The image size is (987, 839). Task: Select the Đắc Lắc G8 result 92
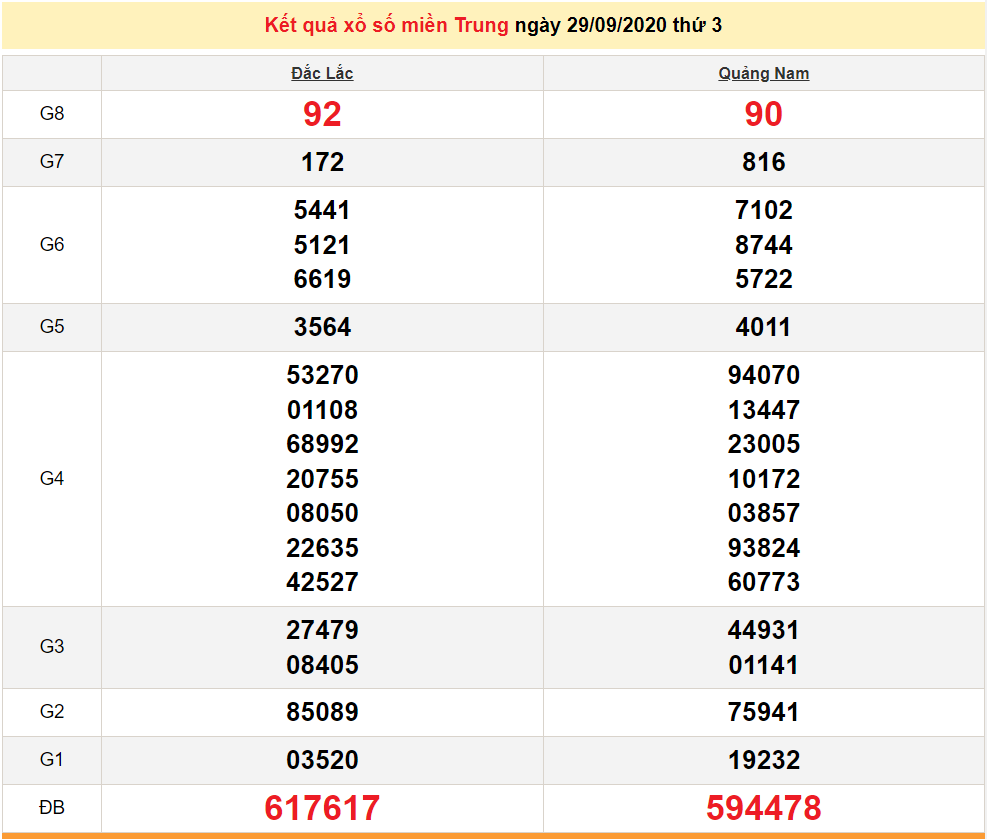pyautogui.click(x=322, y=115)
